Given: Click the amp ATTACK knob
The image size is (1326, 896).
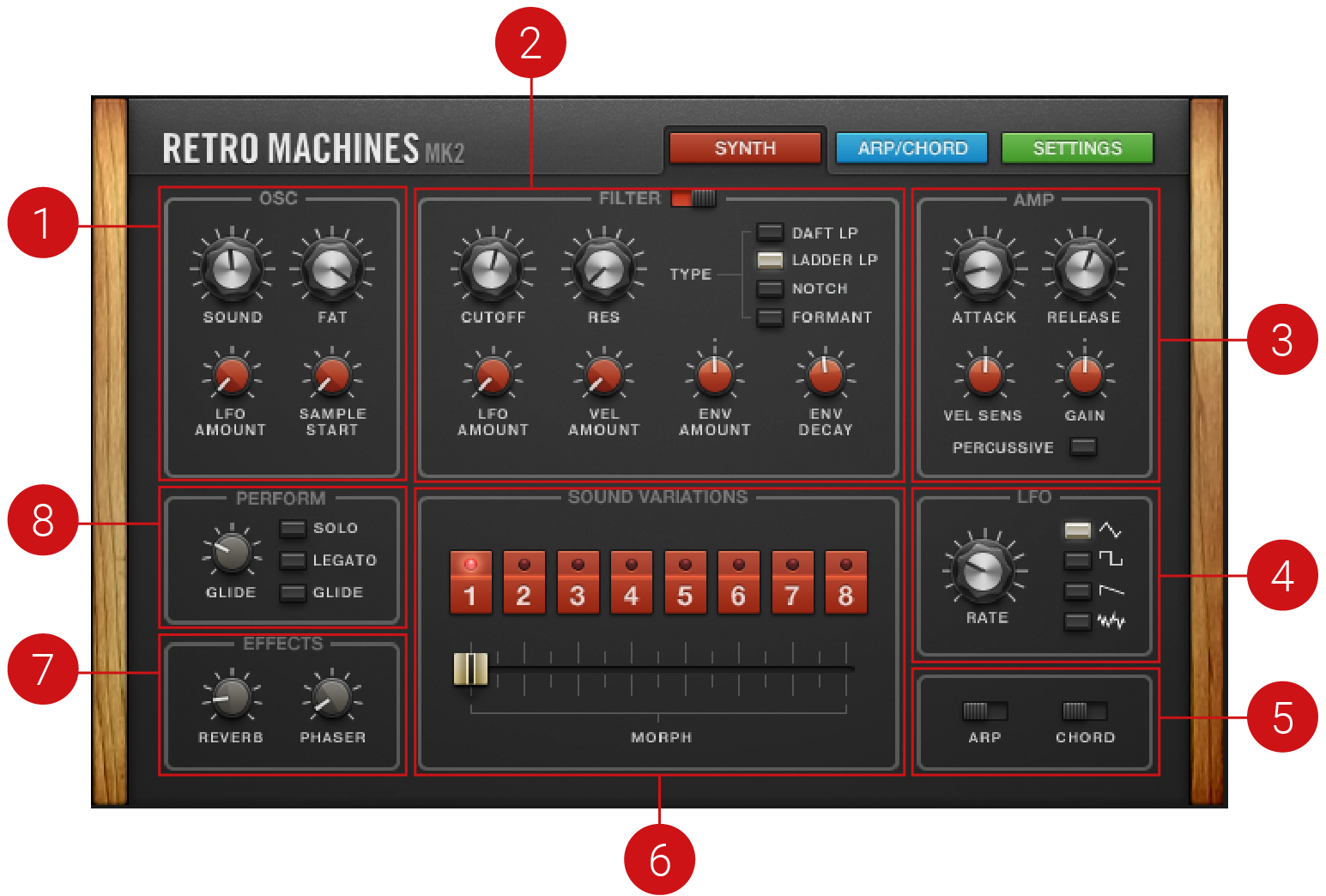Looking at the screenshot, I should pos(984,268).
